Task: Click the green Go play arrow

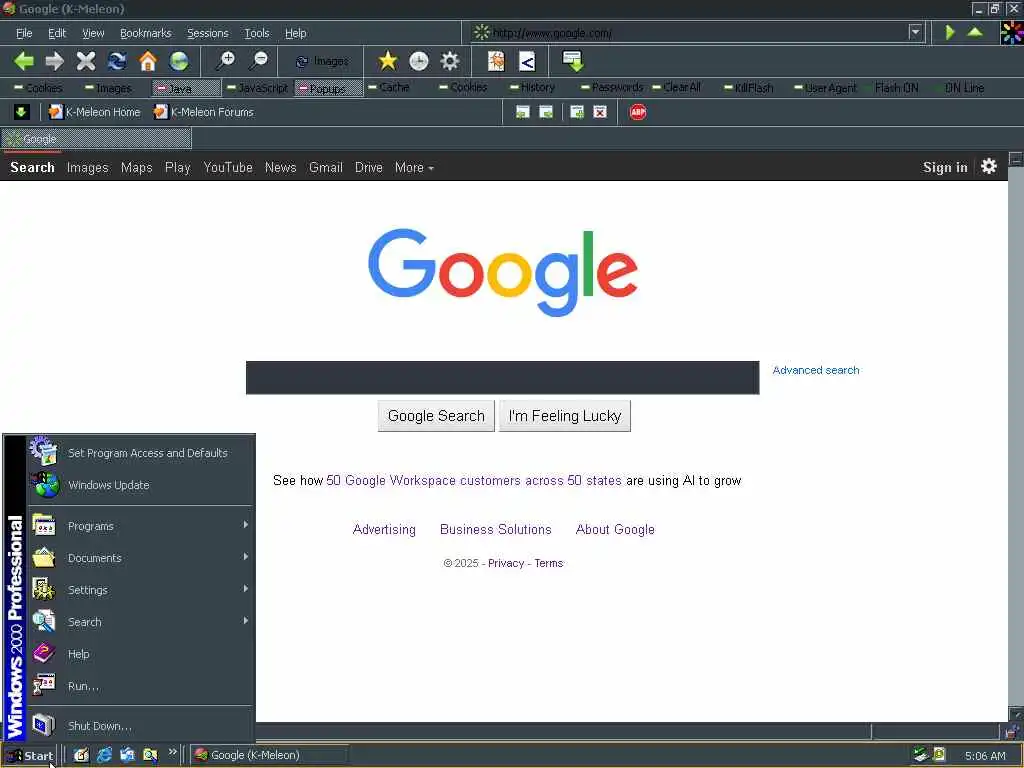Action: [x=950, y=32]
